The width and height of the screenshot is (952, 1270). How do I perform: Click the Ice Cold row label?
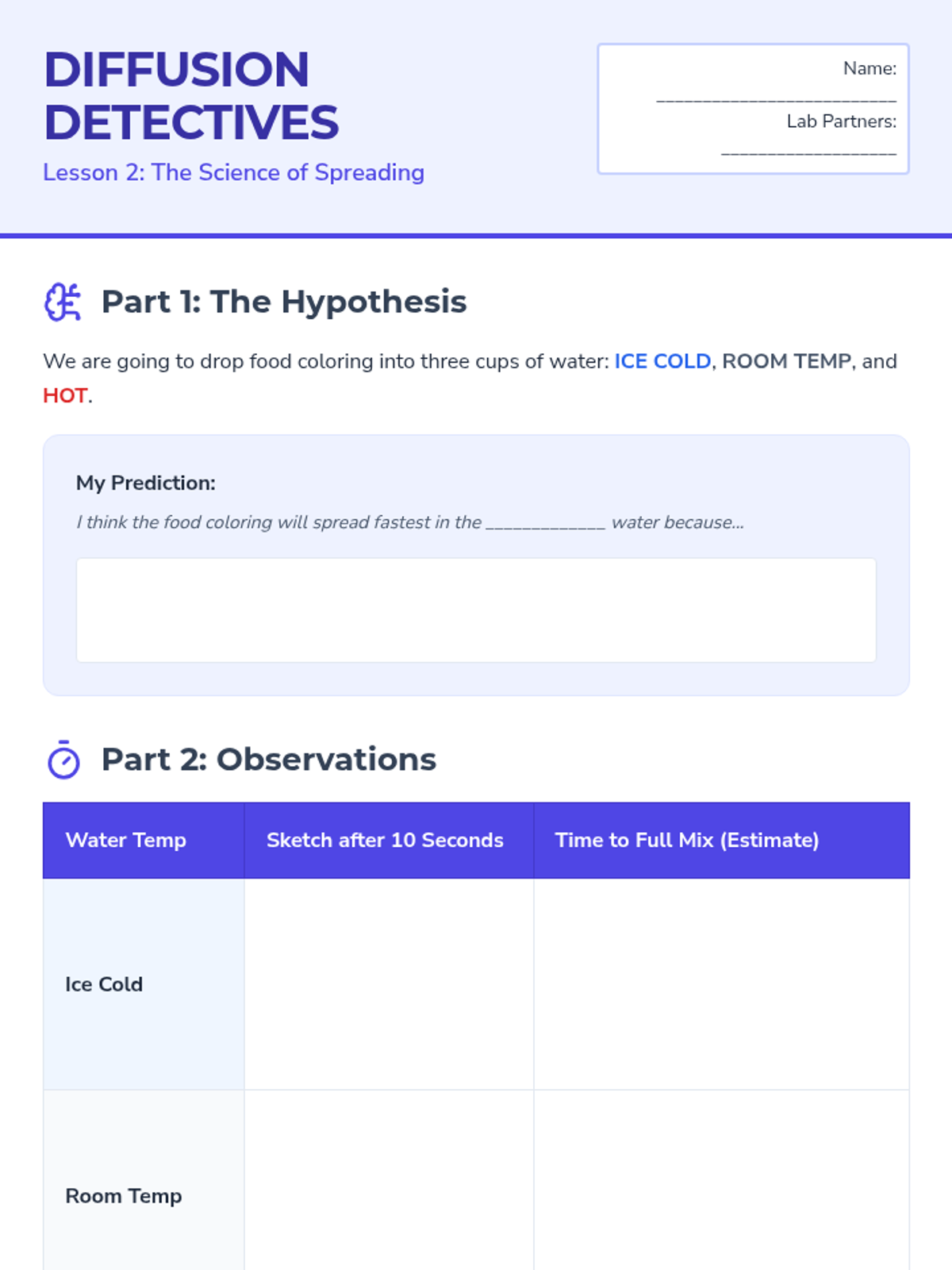[104, 984]
